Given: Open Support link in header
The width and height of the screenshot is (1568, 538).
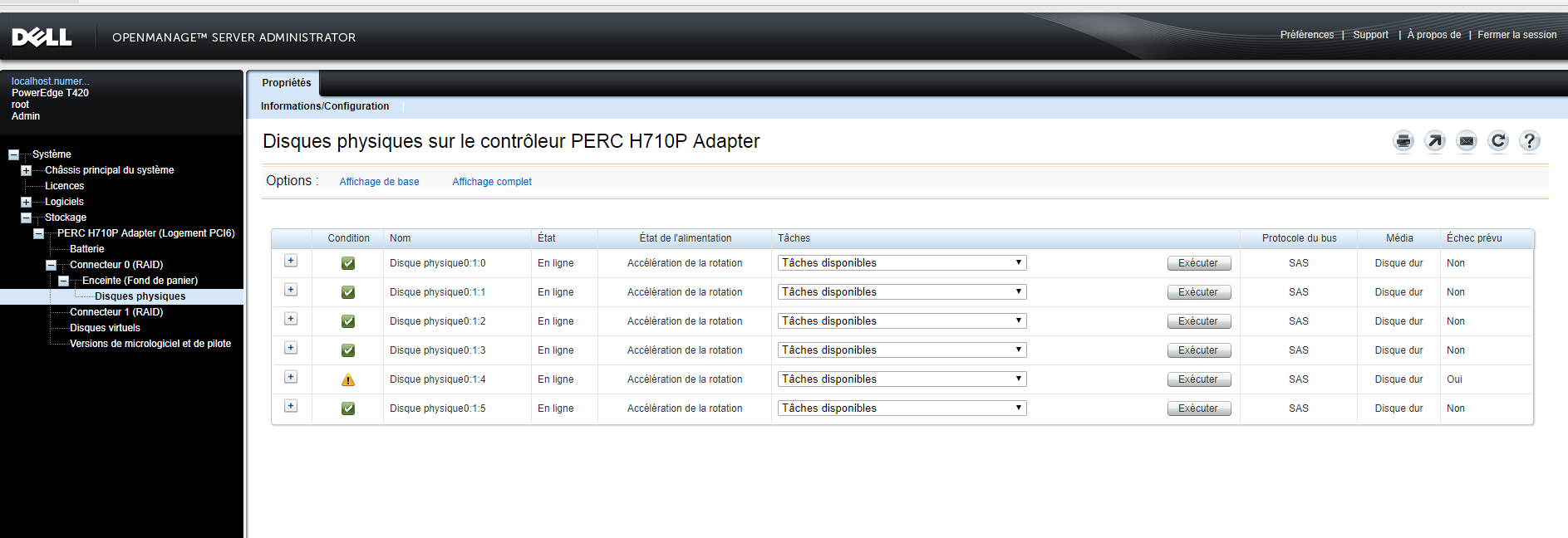Looking at the screenshot, I should 1370,35.
